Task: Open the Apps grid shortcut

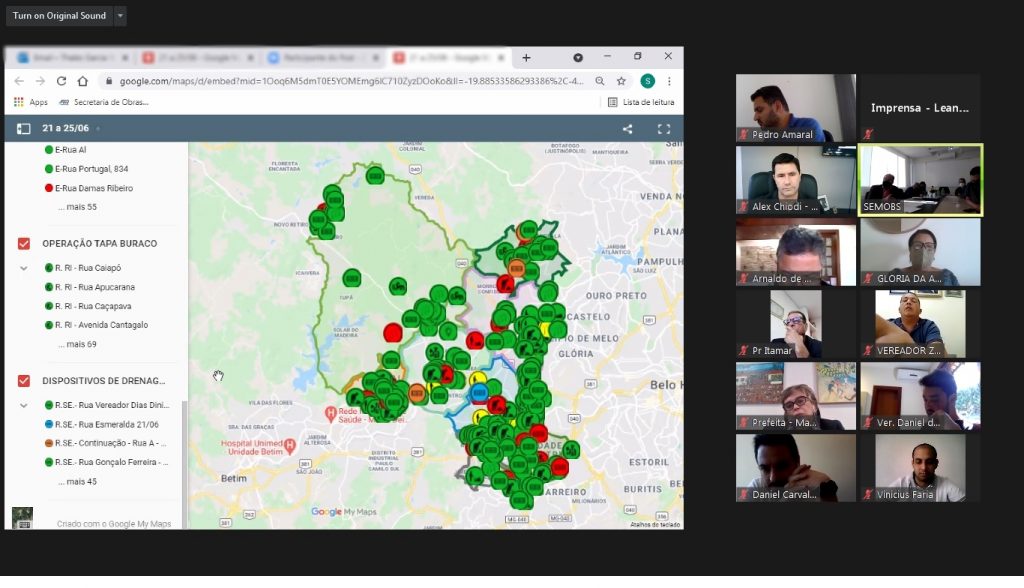Action: tap(31, 102)
